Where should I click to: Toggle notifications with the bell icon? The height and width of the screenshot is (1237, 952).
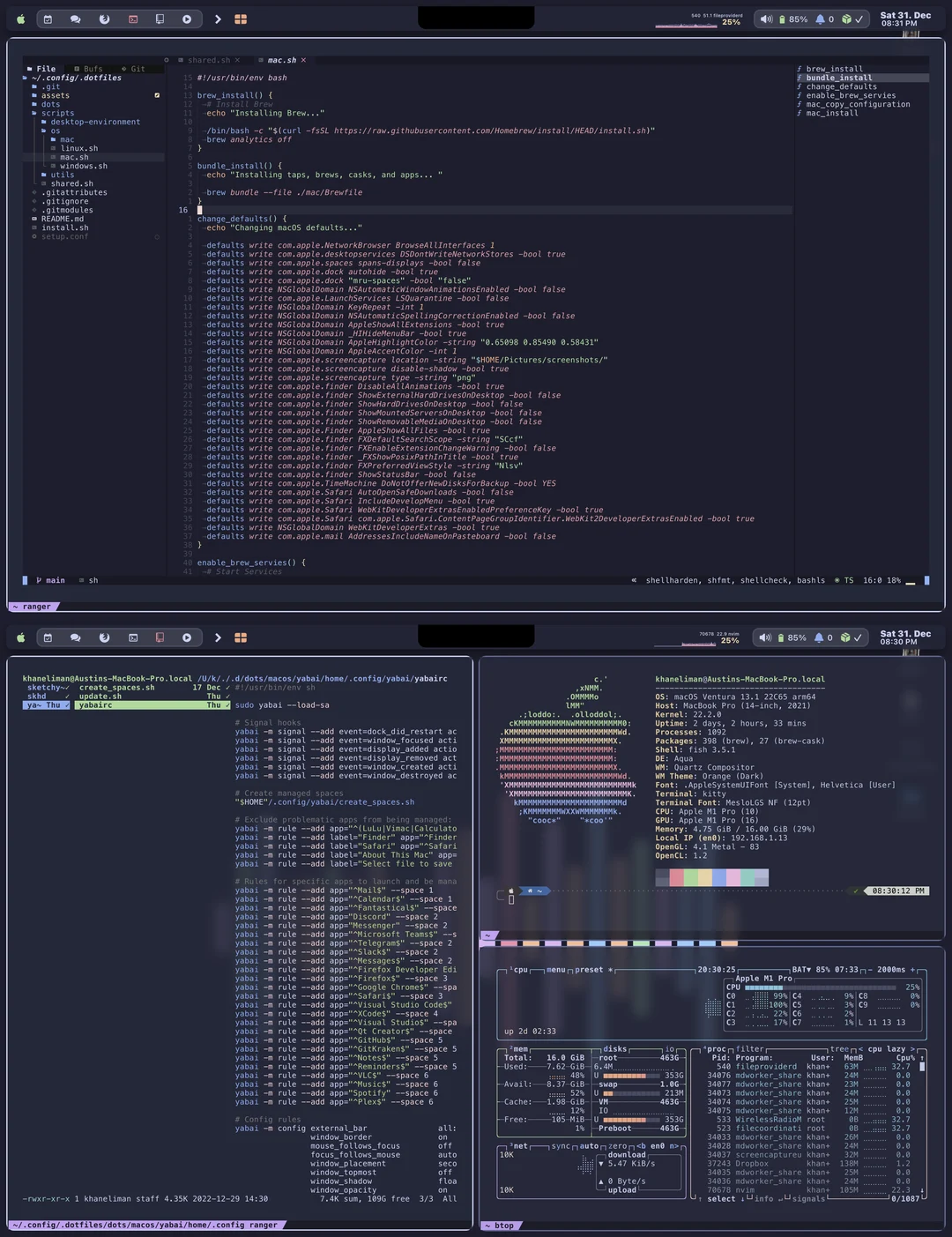(820, 18)
